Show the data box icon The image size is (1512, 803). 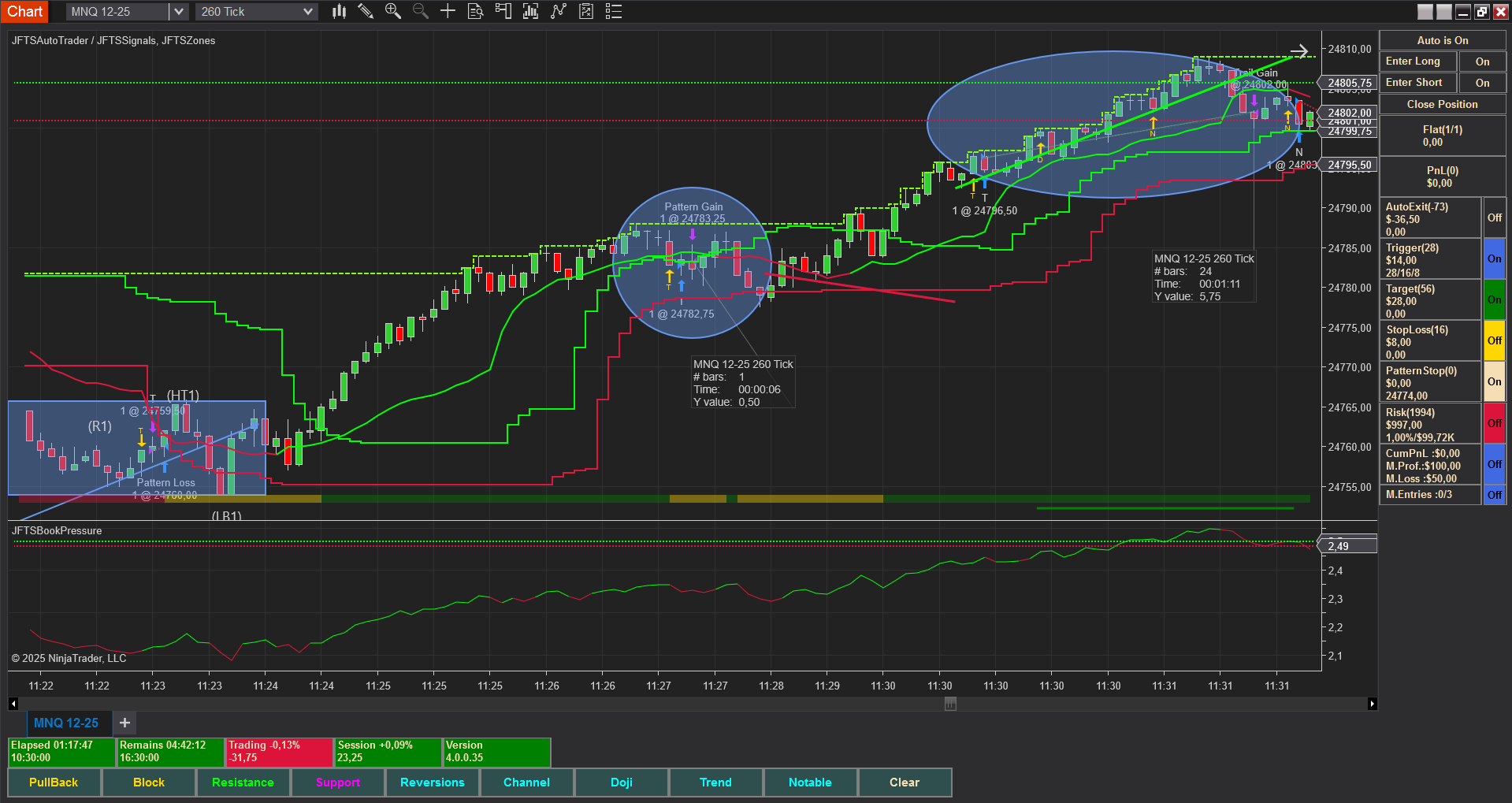[475, 11]
